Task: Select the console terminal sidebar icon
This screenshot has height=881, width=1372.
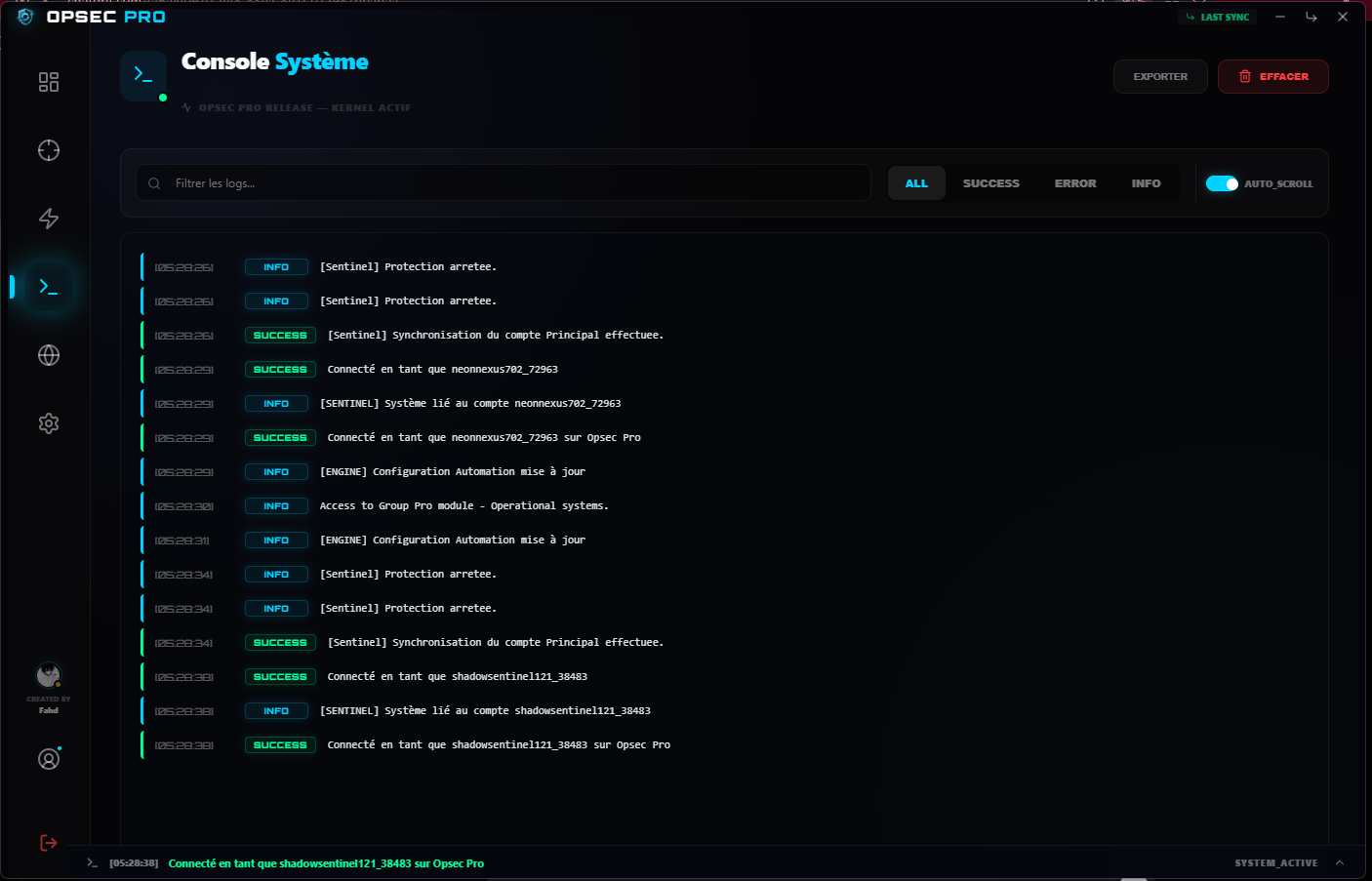Action: [49, 287]
